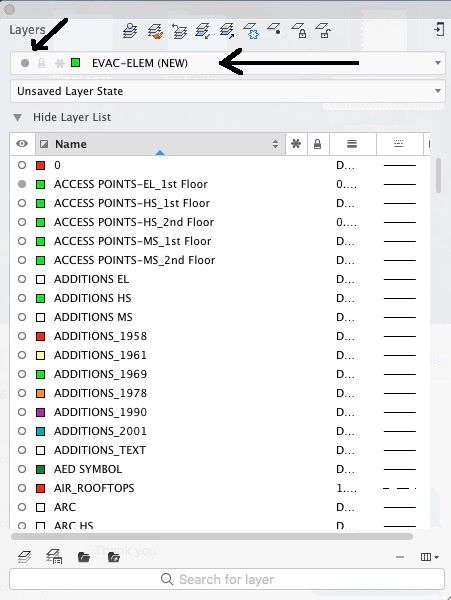Toggle visibility dot of current layer EVAC-ELEM

tap(25, 63)
